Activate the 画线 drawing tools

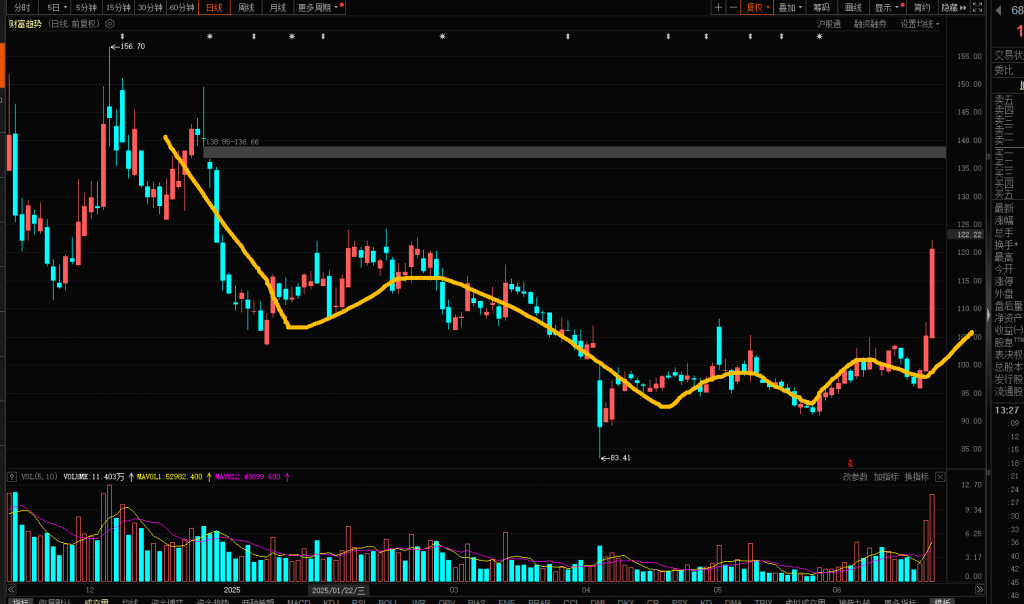854,7
